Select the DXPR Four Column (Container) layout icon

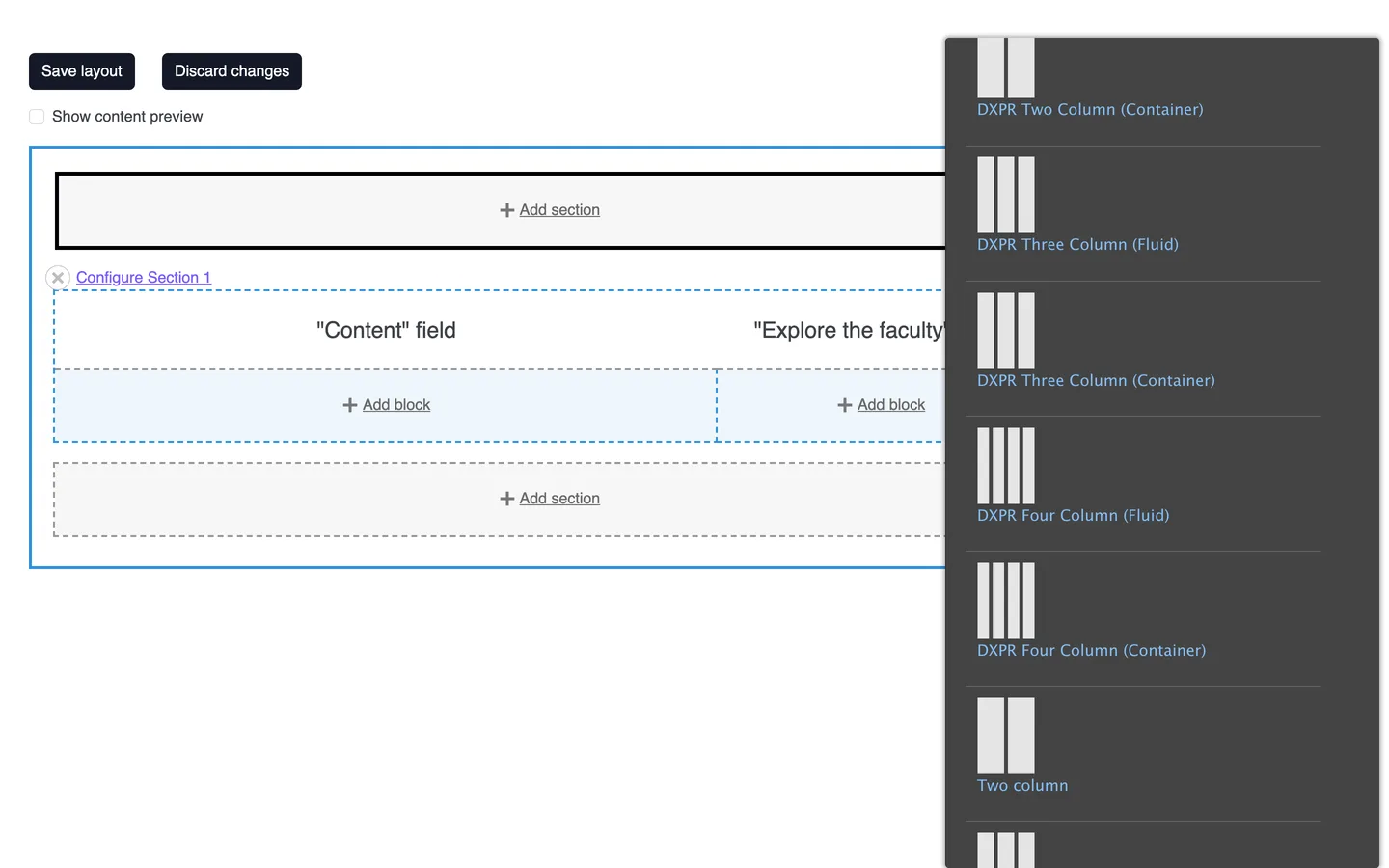click(1006, 601)
